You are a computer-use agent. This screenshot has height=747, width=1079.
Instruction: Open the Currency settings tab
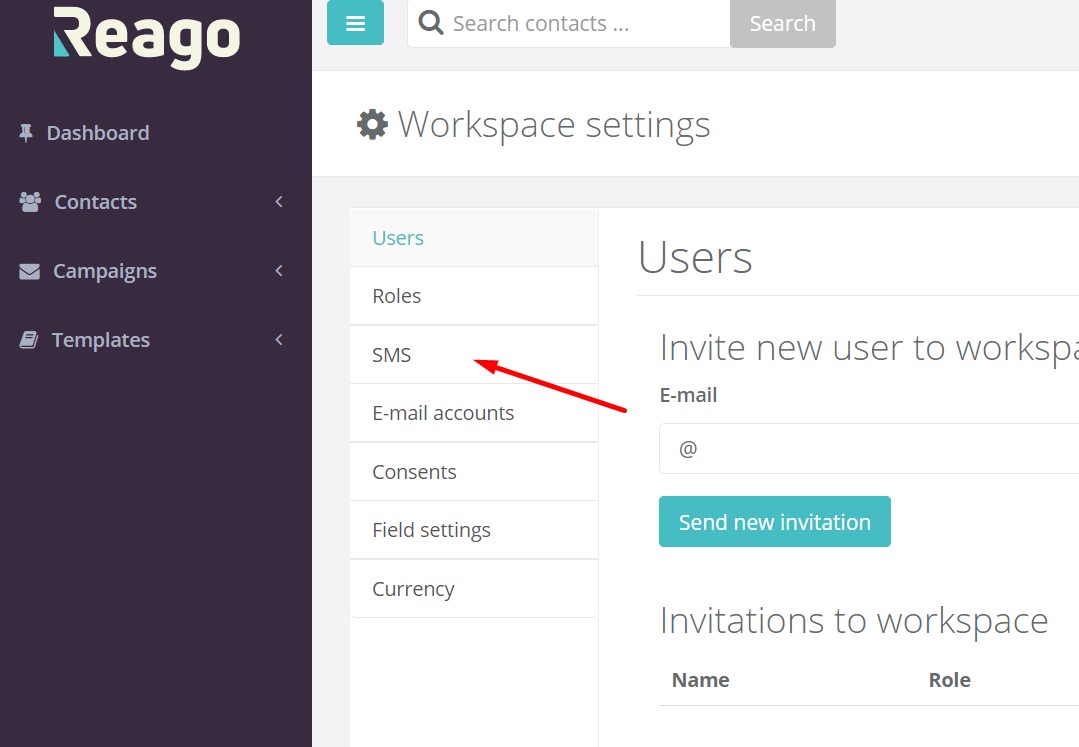pos(474,588)
